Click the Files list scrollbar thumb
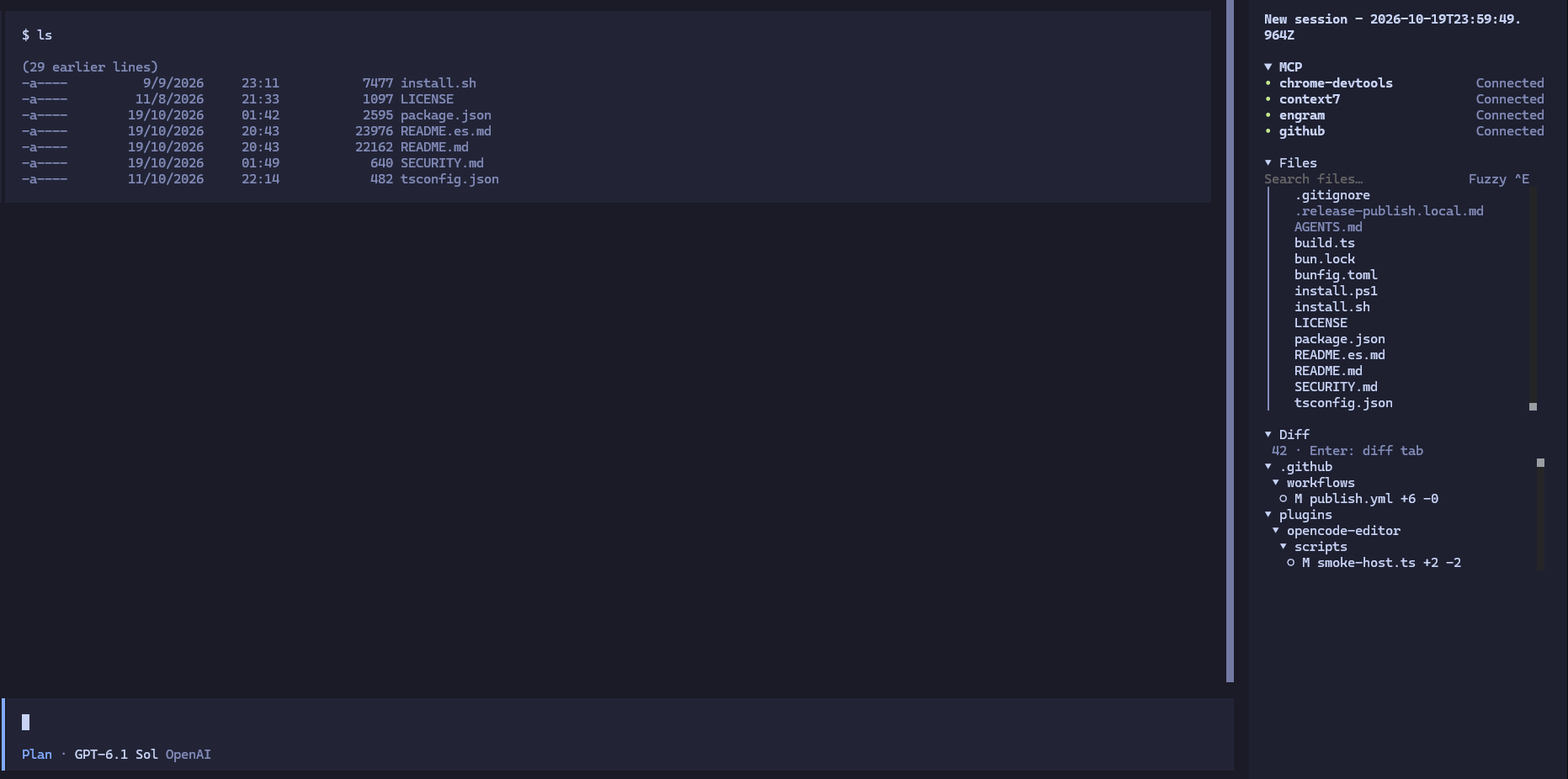 [1533, 406]
